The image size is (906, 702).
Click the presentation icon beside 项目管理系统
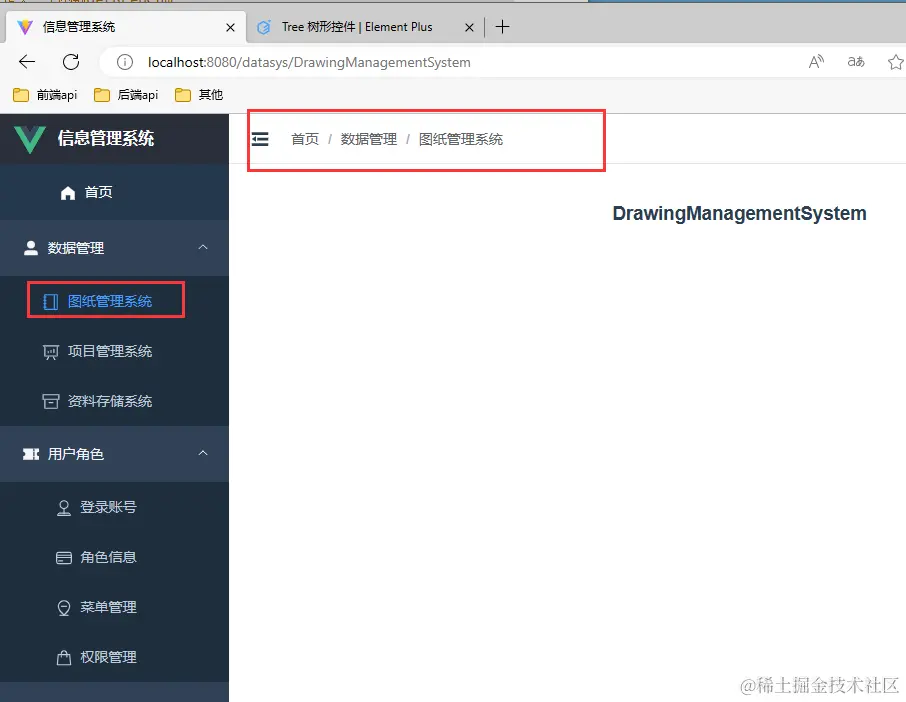(x=51, y=352)
